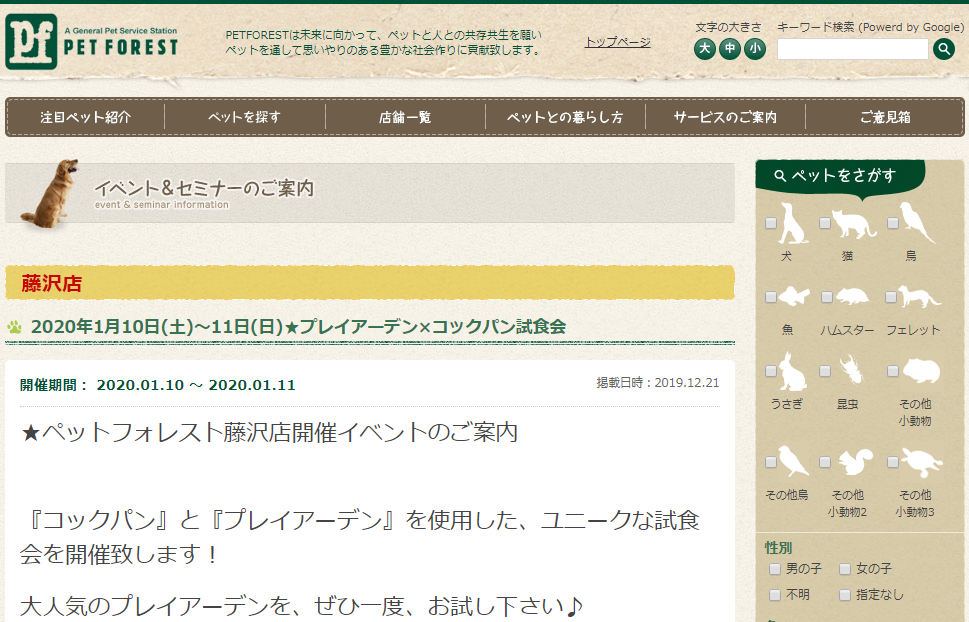
Task: Click the green search magnifier button
Action: [944, 48]
